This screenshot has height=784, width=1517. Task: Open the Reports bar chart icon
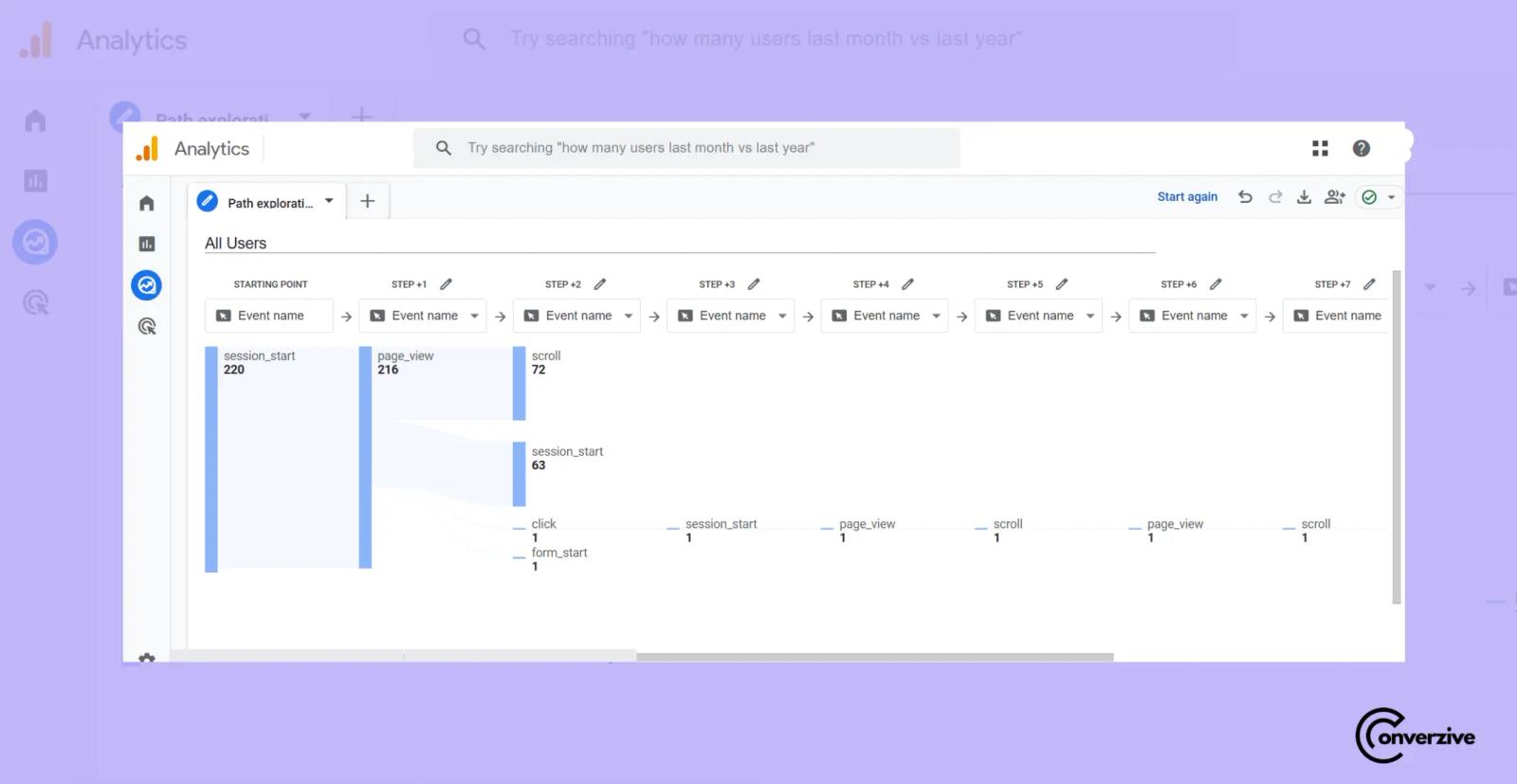click(147, 244)
